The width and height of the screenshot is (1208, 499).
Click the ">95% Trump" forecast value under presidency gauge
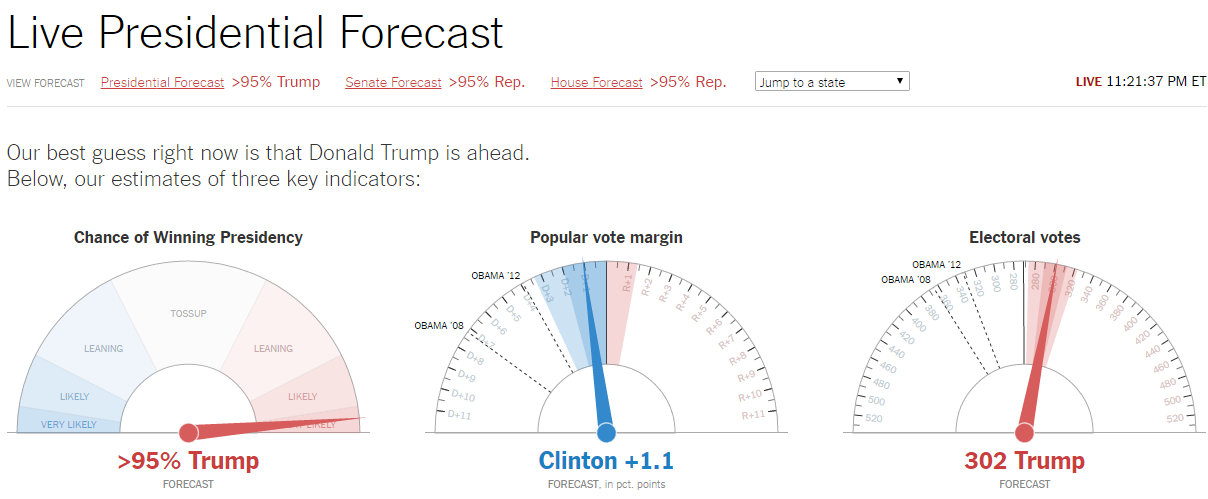(x=188, y=461)
